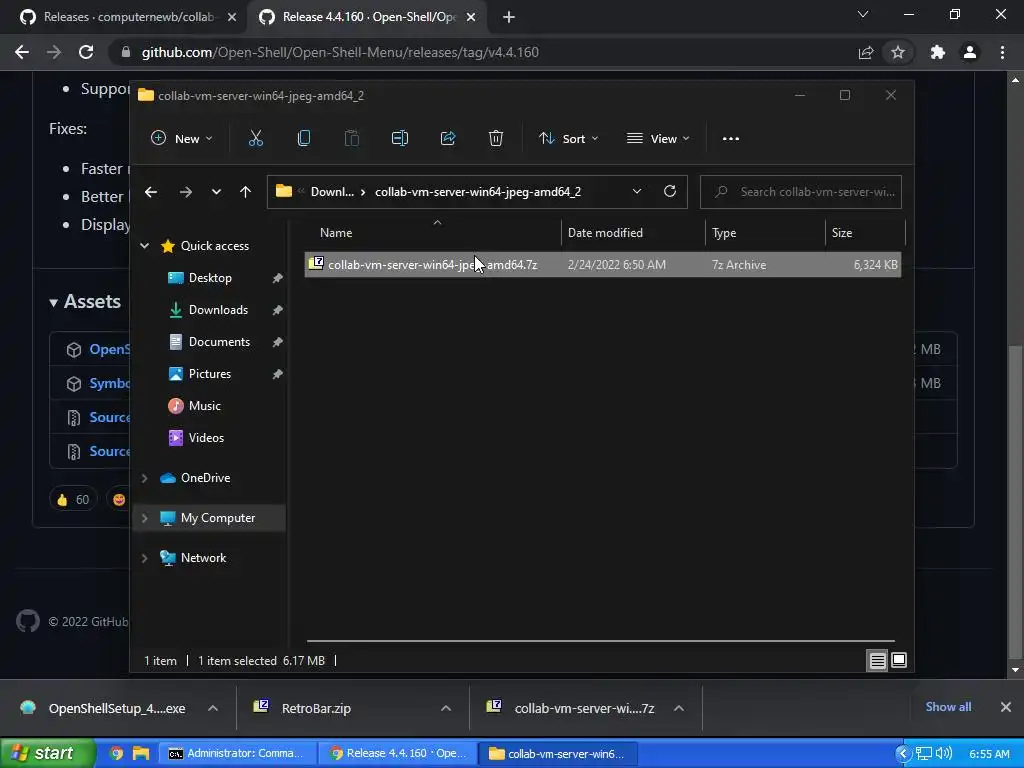
Task: Go forward in File Explorer navigation
Action: 185,192
